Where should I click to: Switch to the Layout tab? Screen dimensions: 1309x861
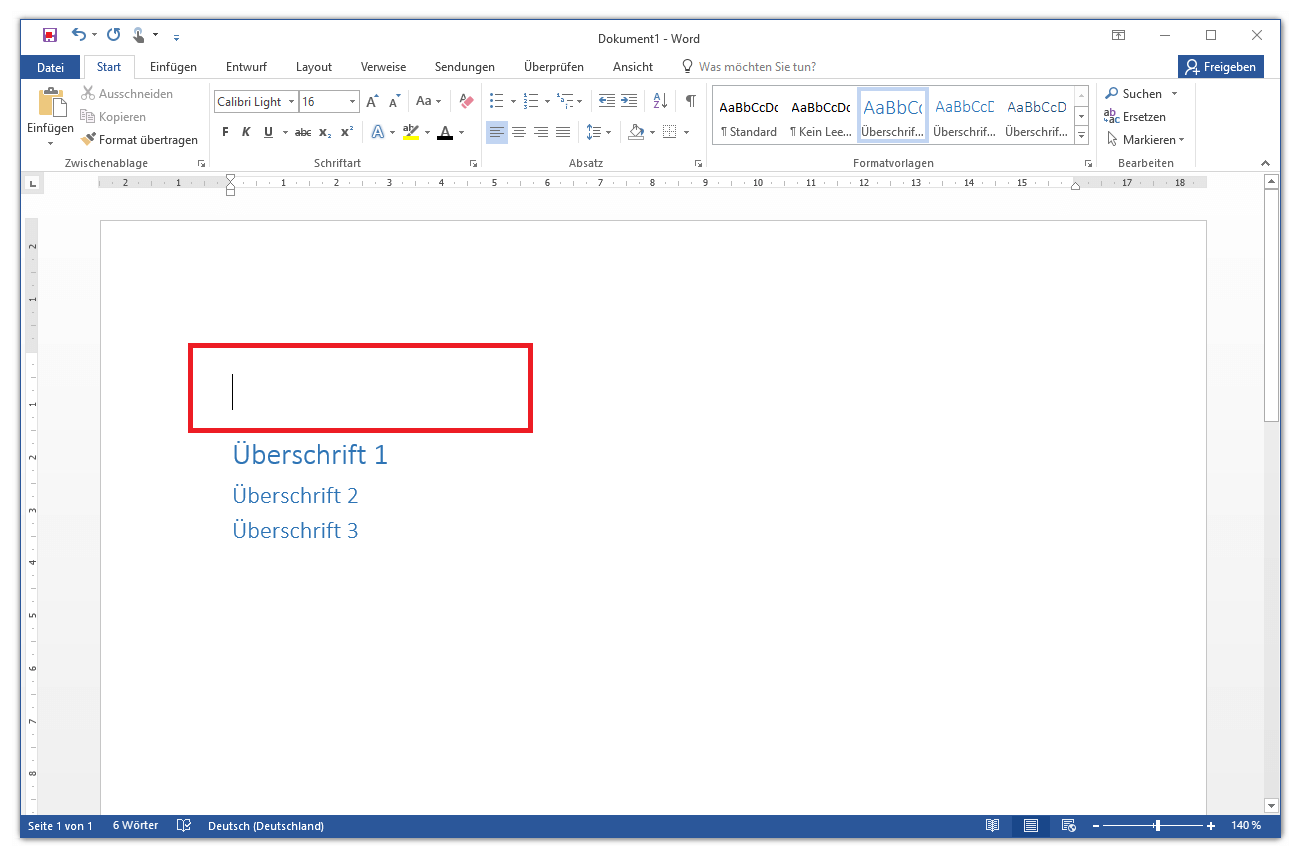313,67
